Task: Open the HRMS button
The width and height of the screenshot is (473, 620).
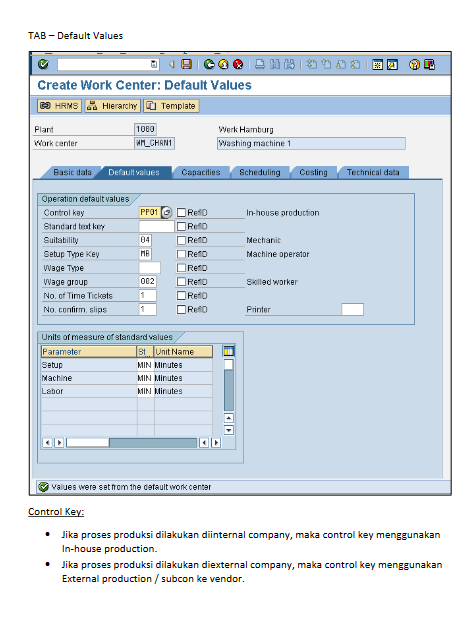Action: (59, 106)
